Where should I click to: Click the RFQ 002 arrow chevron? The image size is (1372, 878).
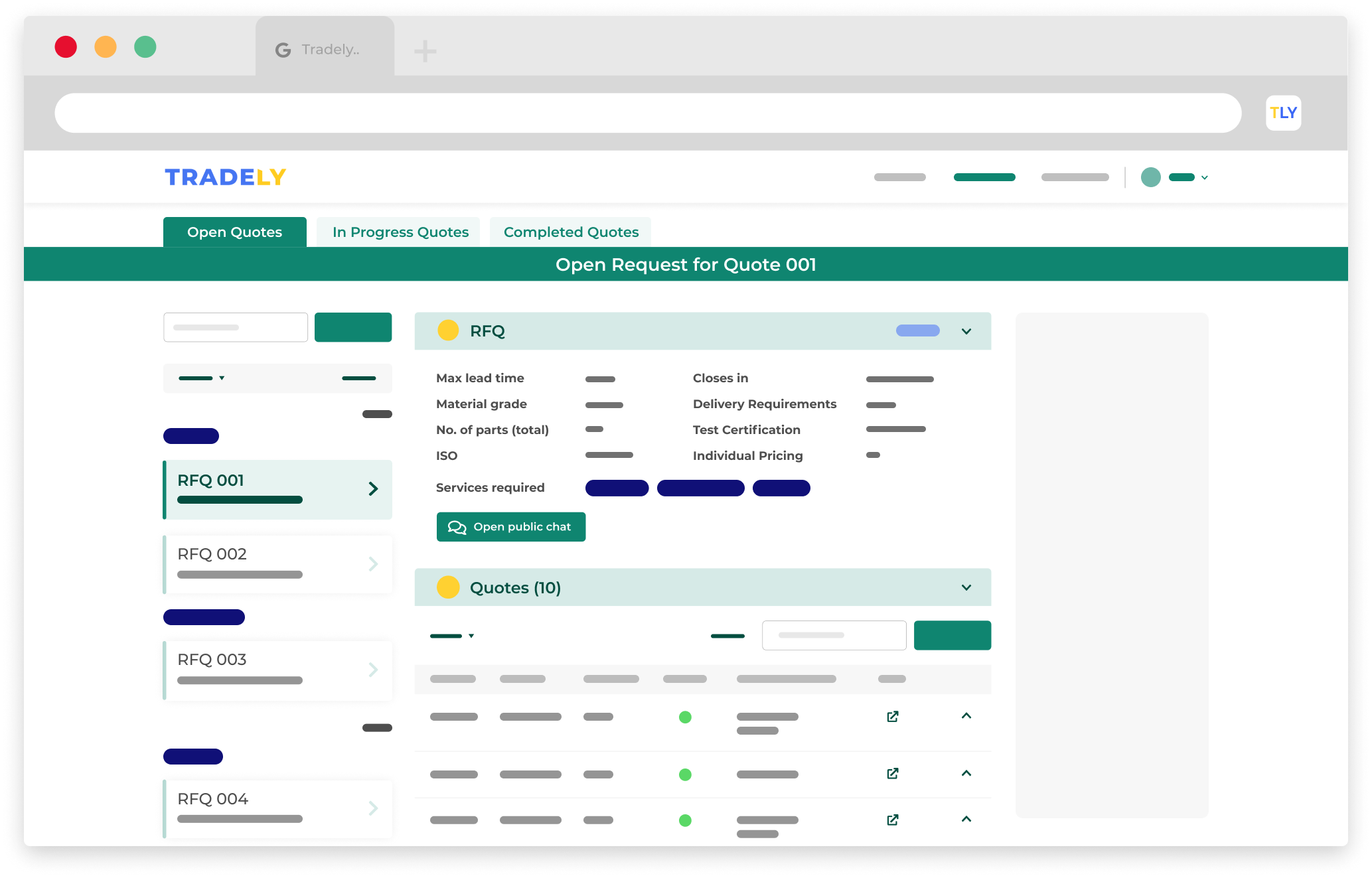click(373, 564)
